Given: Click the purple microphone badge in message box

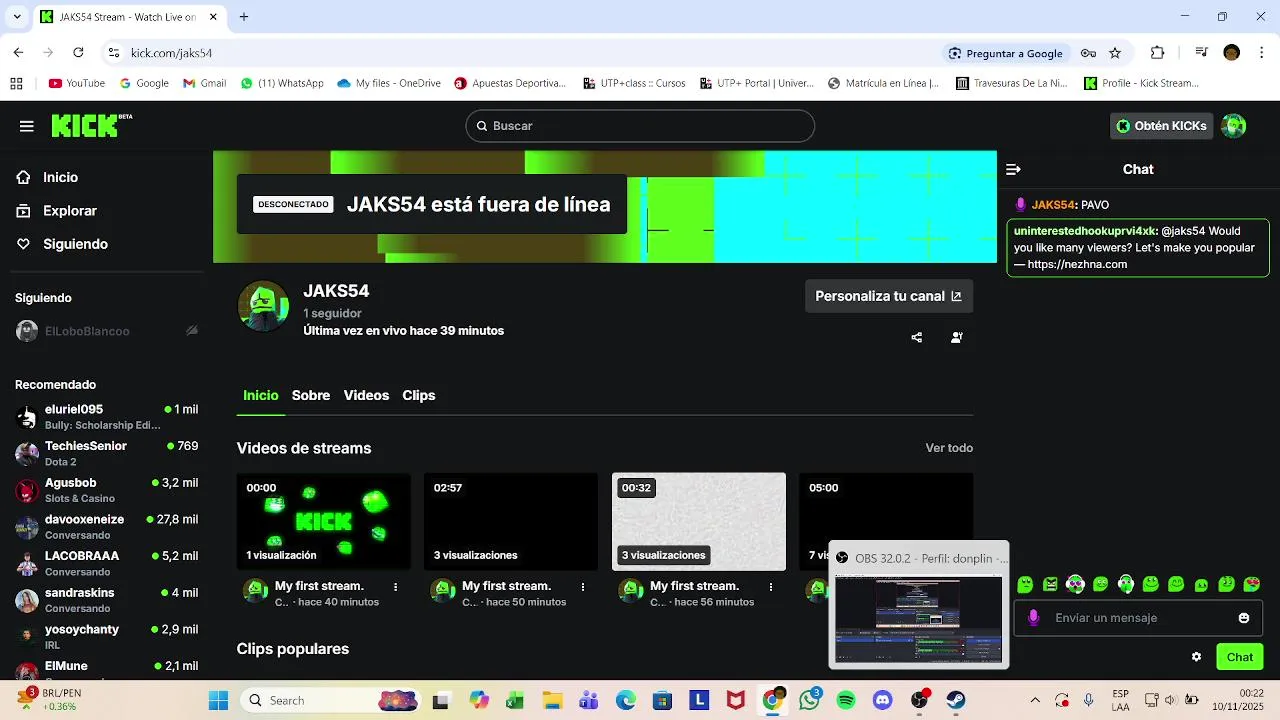Looking at the screenshot, I should [1033, 618].
